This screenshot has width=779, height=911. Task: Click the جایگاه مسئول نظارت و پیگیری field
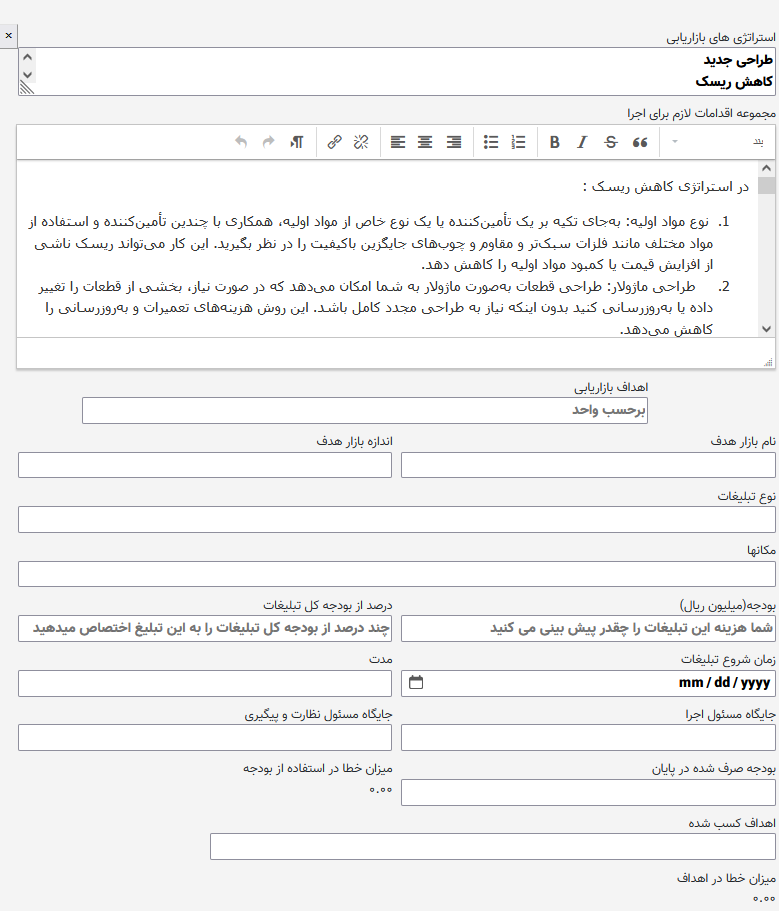click(x=205, y=738)
